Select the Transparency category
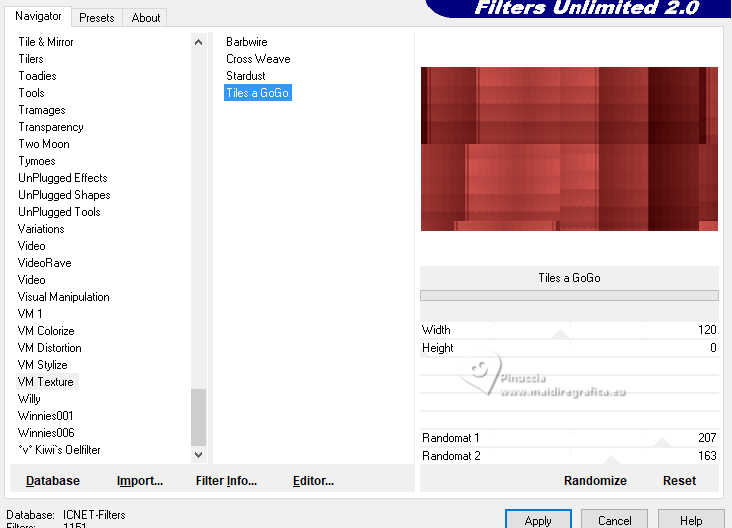 click(51, 127)
